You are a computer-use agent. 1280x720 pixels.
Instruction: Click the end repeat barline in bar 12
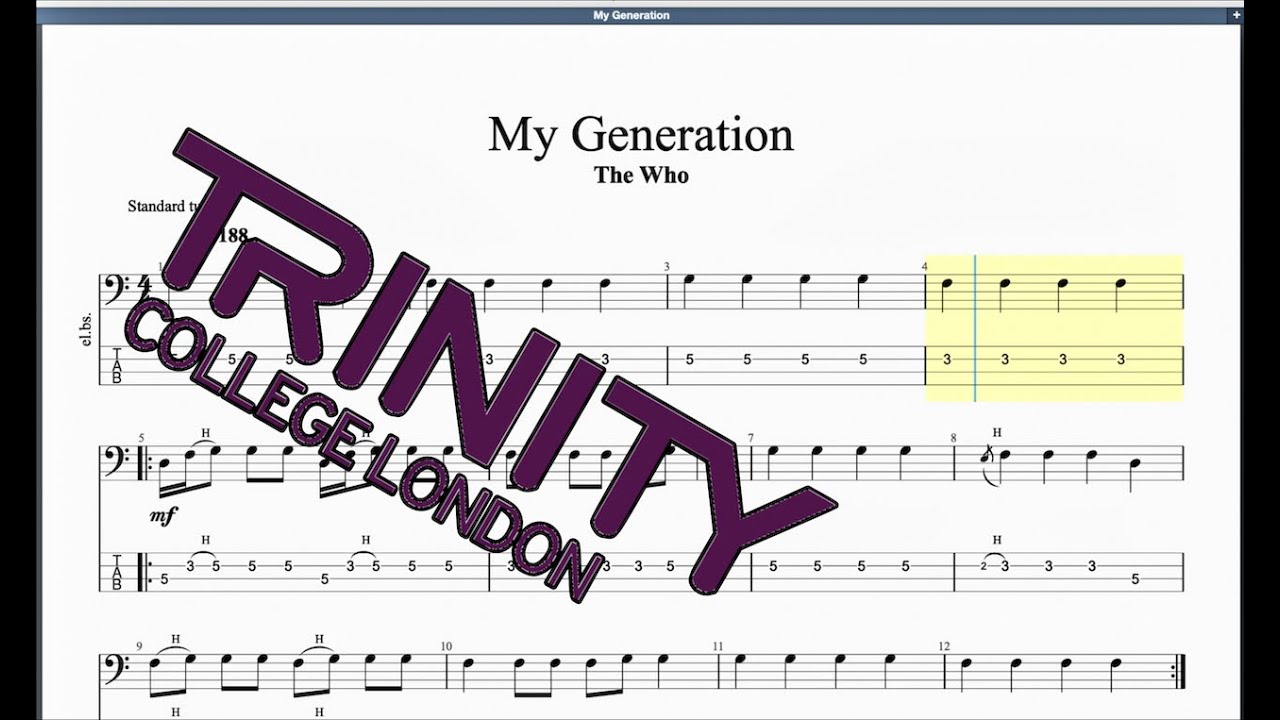(x=1178, y=671)
